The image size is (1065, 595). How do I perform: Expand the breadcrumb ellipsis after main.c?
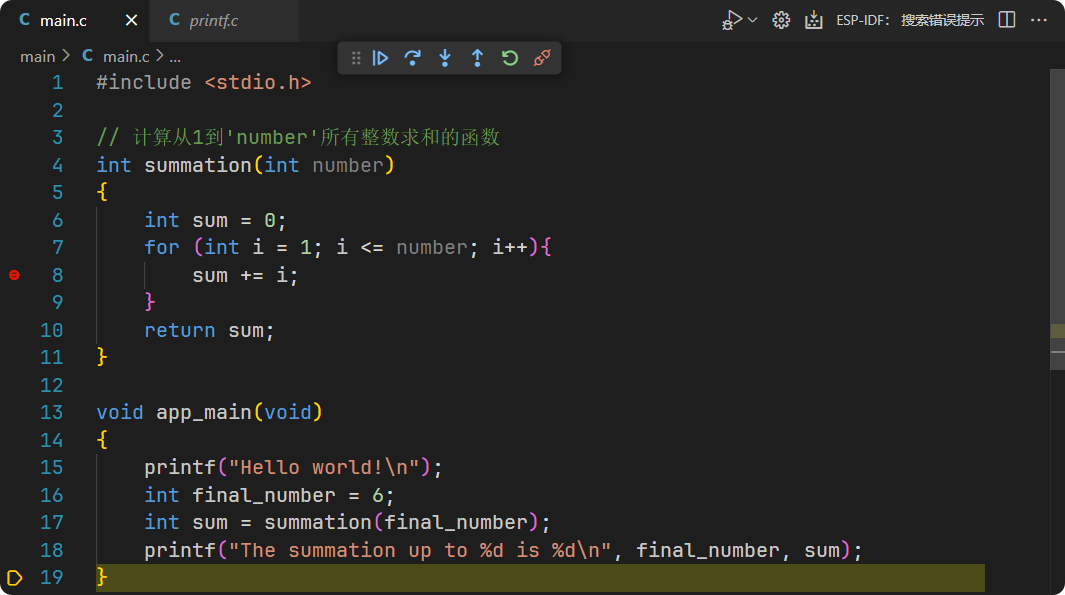coord(174,57)
